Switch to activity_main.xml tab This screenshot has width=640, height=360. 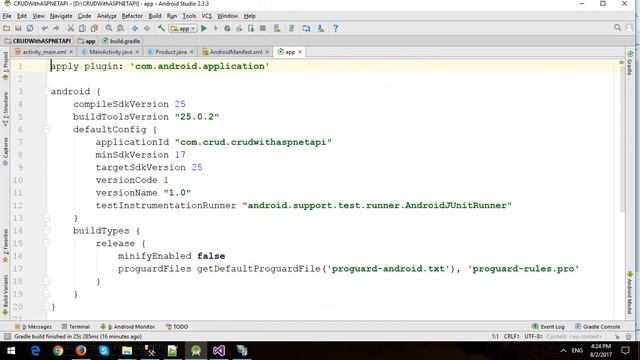click(44, 52)
